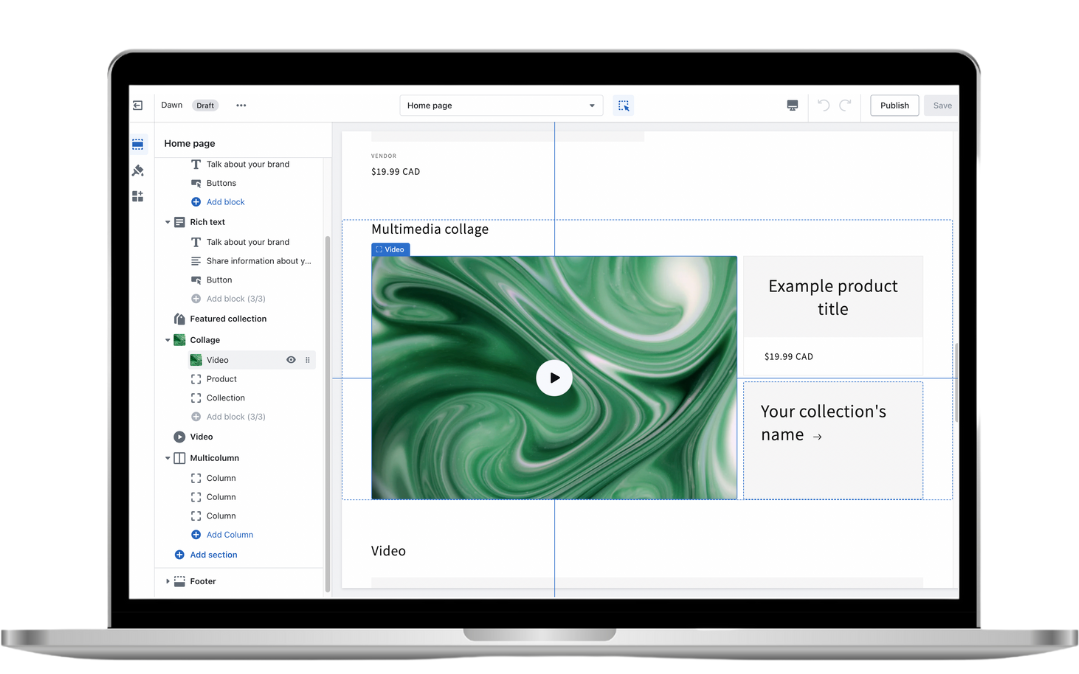Open the app embeds sidebar icon
Image resolution: width=1079 pixels, height=674 pixels.
point(138,196)
